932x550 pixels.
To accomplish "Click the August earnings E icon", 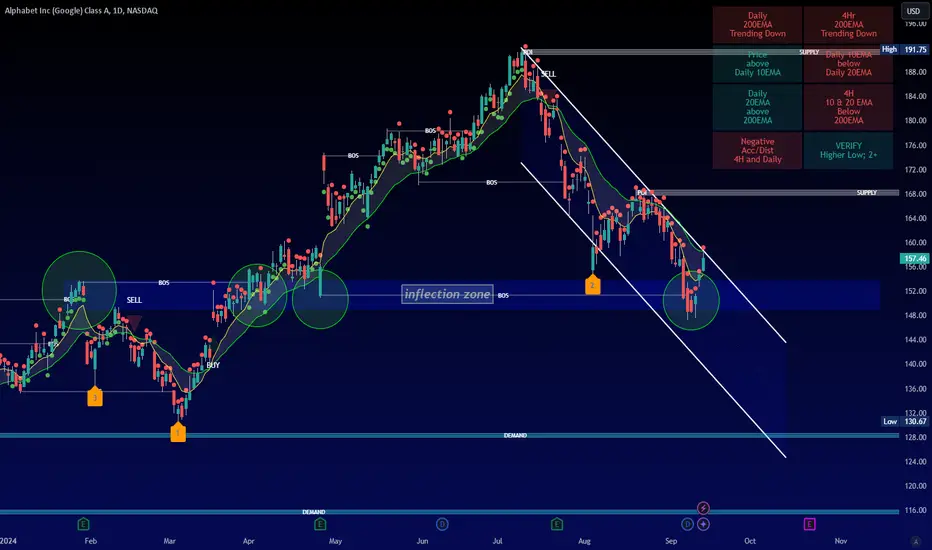I will point(556,524).
